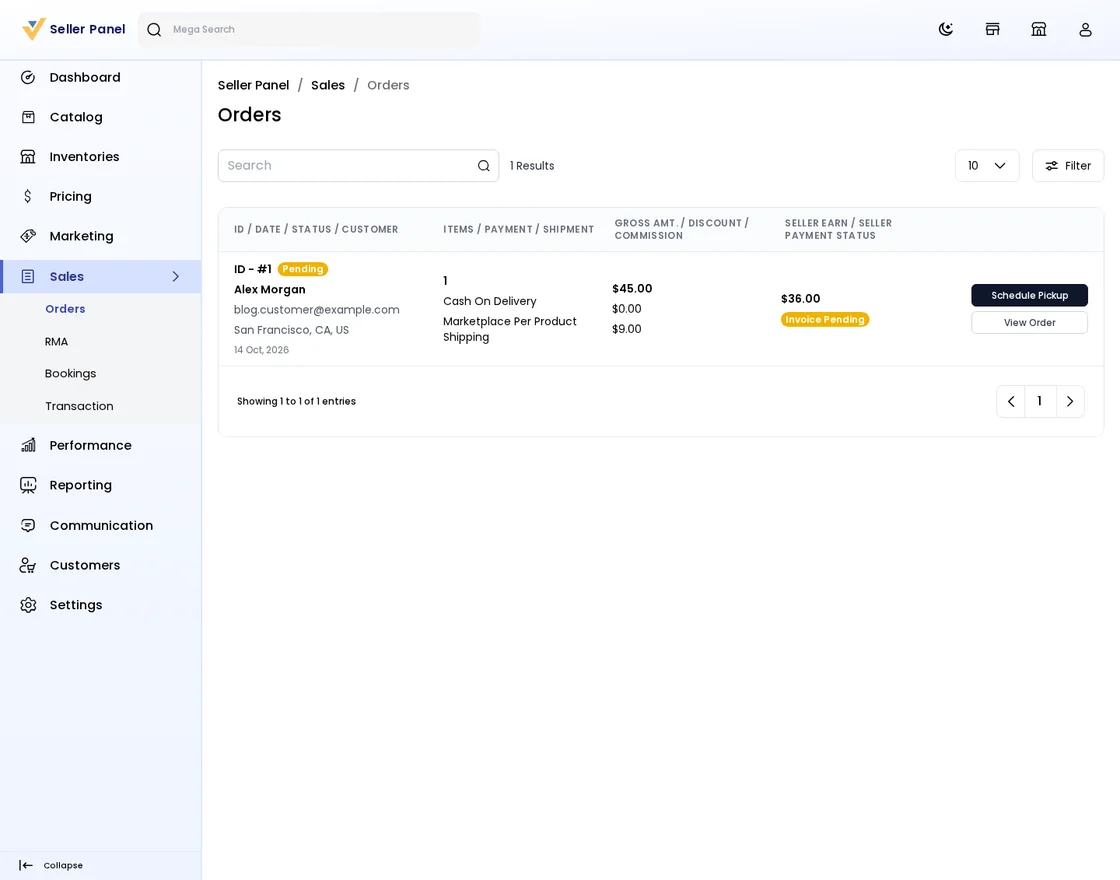Screen dimensions: 1120x880
Task: Click commission value $9.00
Action: point(626,329)
